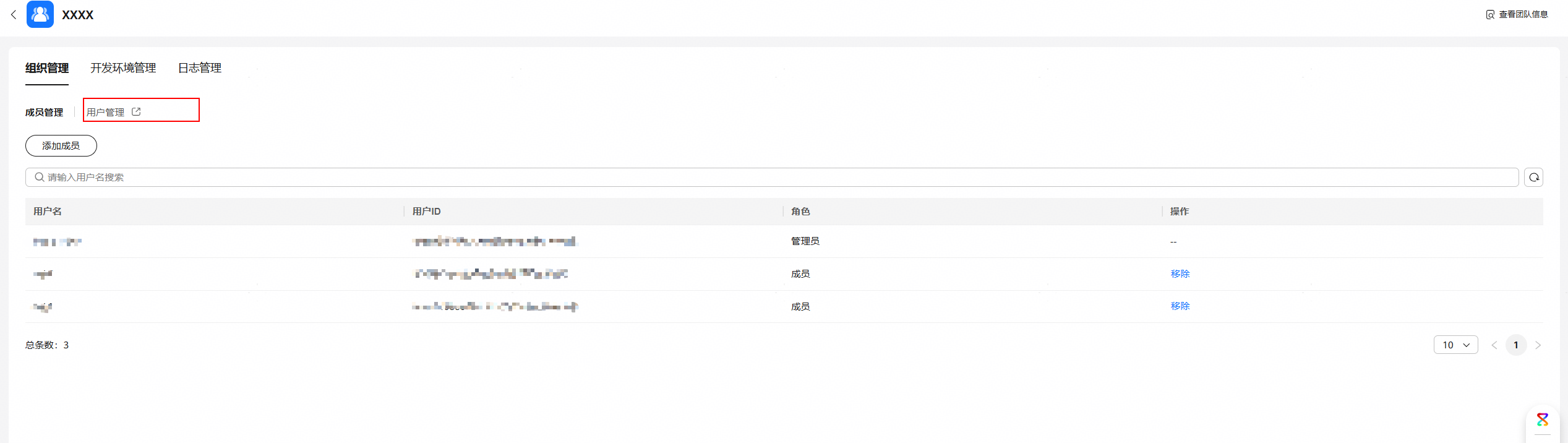The height and width of the screenshot is (443, 1568).
Task: Click the blue team avatar icon
Action: tap(40, 14)
